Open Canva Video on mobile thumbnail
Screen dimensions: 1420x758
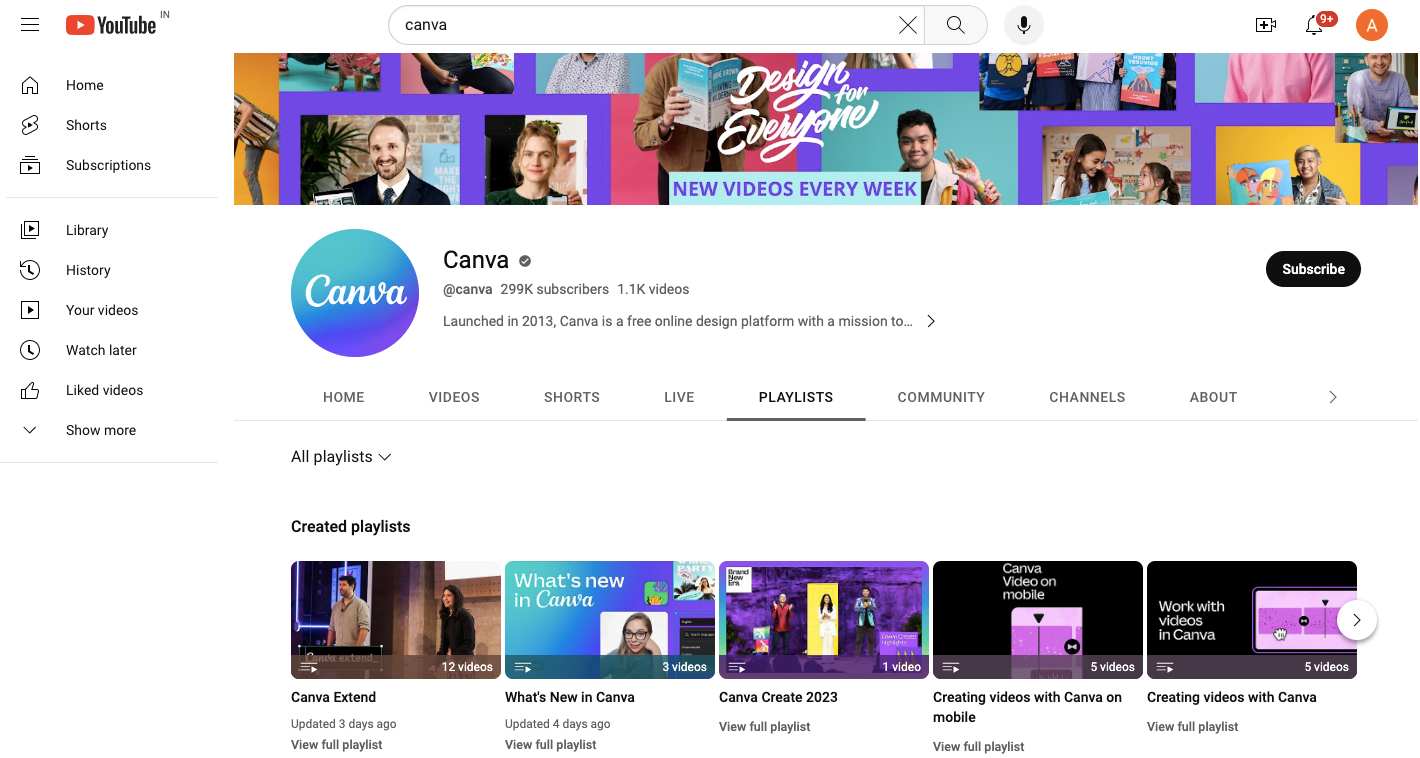(1038, 620)
